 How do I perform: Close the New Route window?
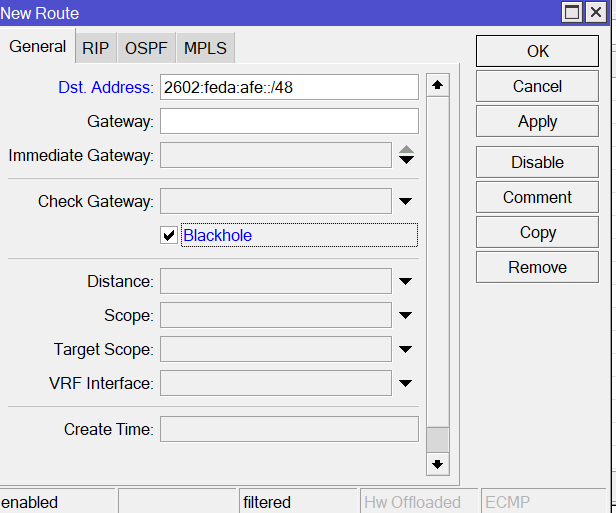pyautogui.click(x=596, y=13)
